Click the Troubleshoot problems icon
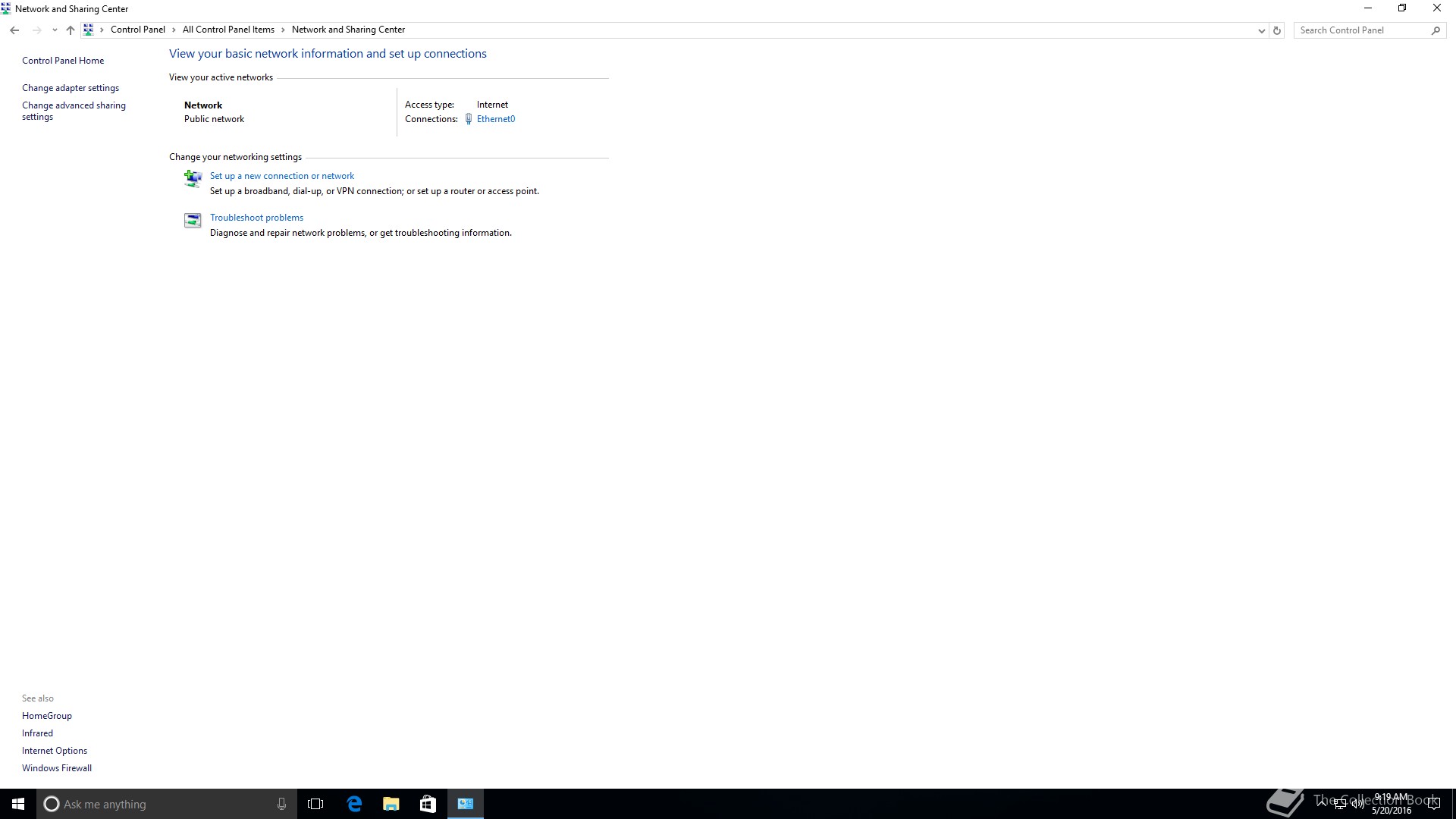Viewport: 1456px width, 819px height. [x=193, y=220]
